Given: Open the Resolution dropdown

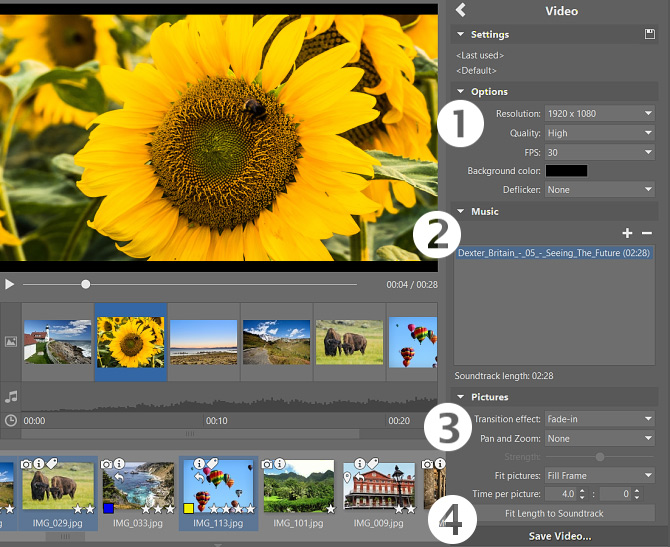Looking at the screenshot, I should 599,114.
